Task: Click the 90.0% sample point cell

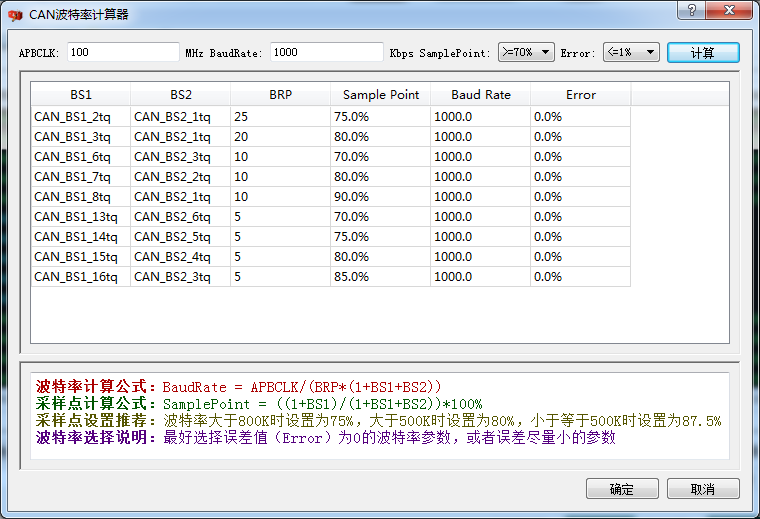Action: coord(380,197)
